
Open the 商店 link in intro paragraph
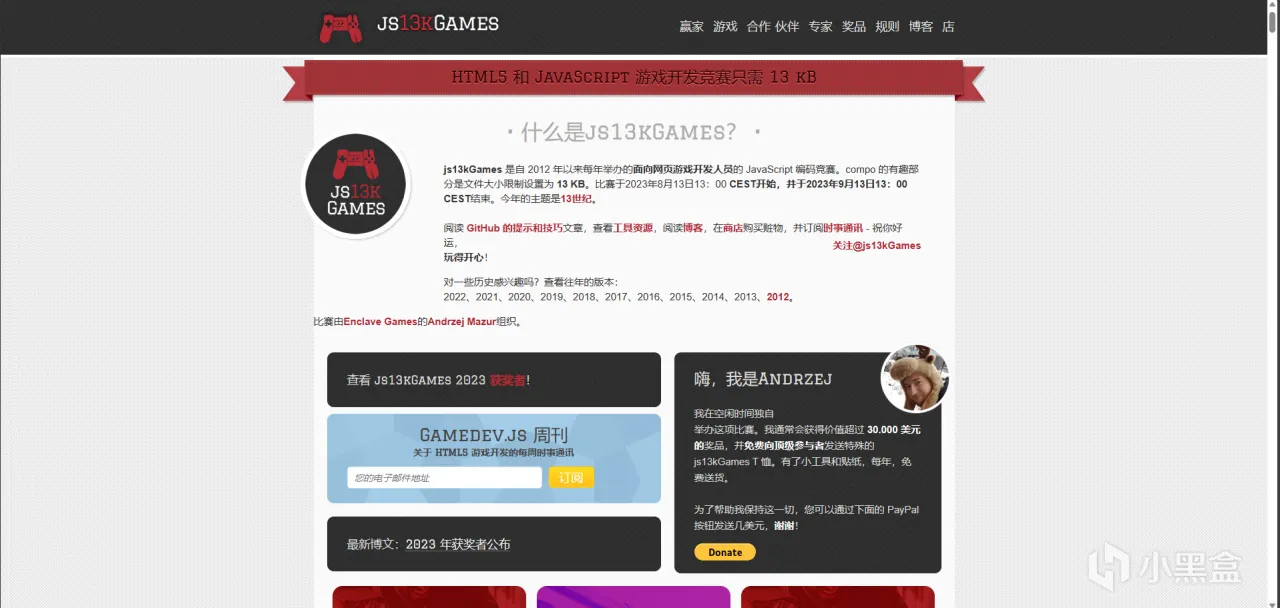point(733,228)
